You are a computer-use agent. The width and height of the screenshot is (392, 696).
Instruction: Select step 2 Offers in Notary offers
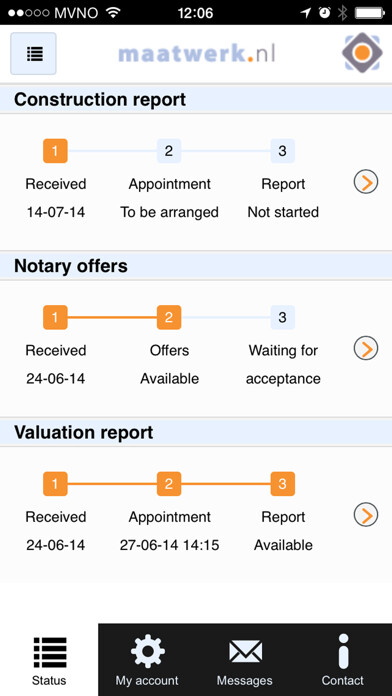169,317
